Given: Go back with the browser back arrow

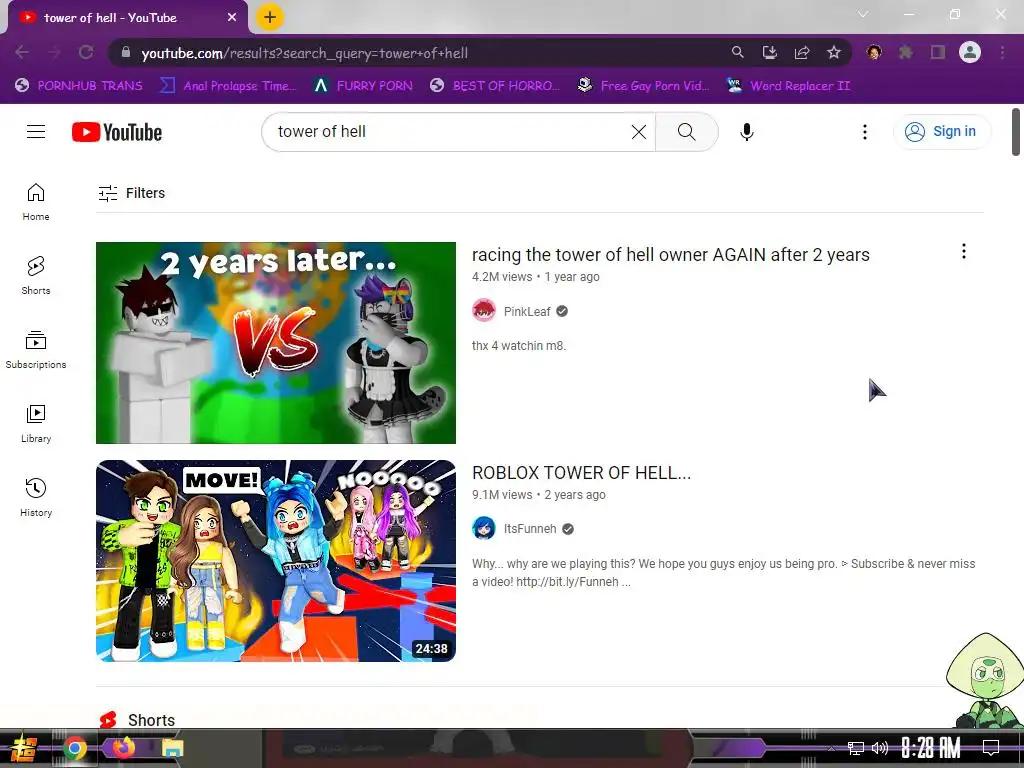Looking at the screenshot, I should (x=22, y=52).
